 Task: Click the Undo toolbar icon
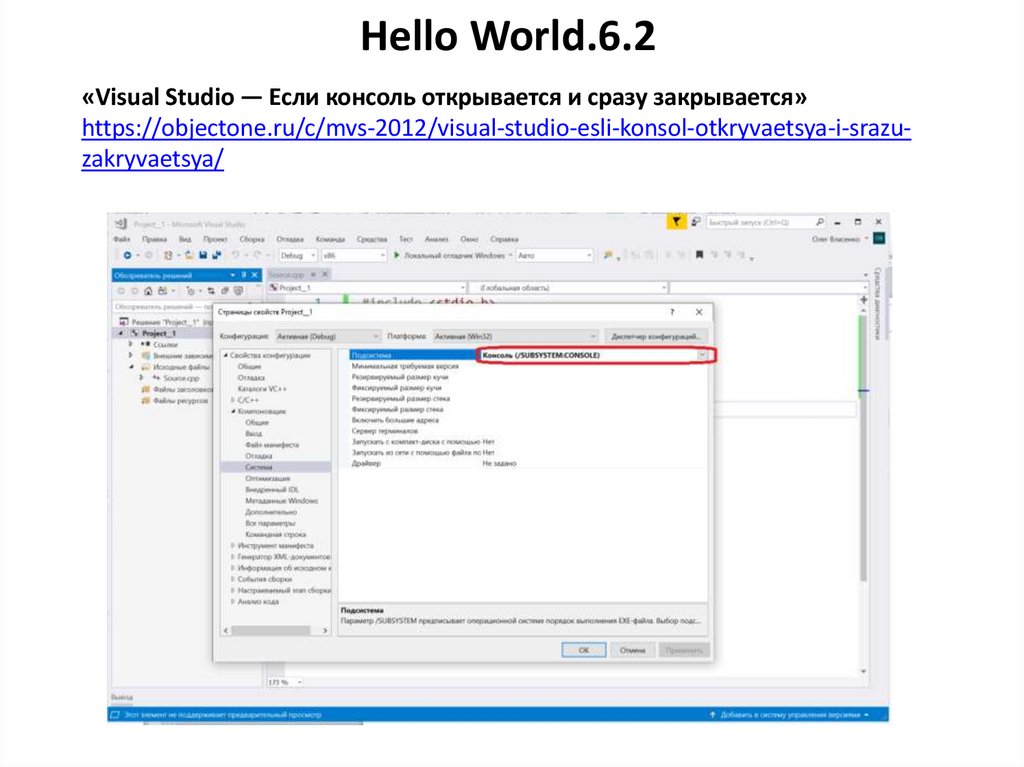click(236, 255)
